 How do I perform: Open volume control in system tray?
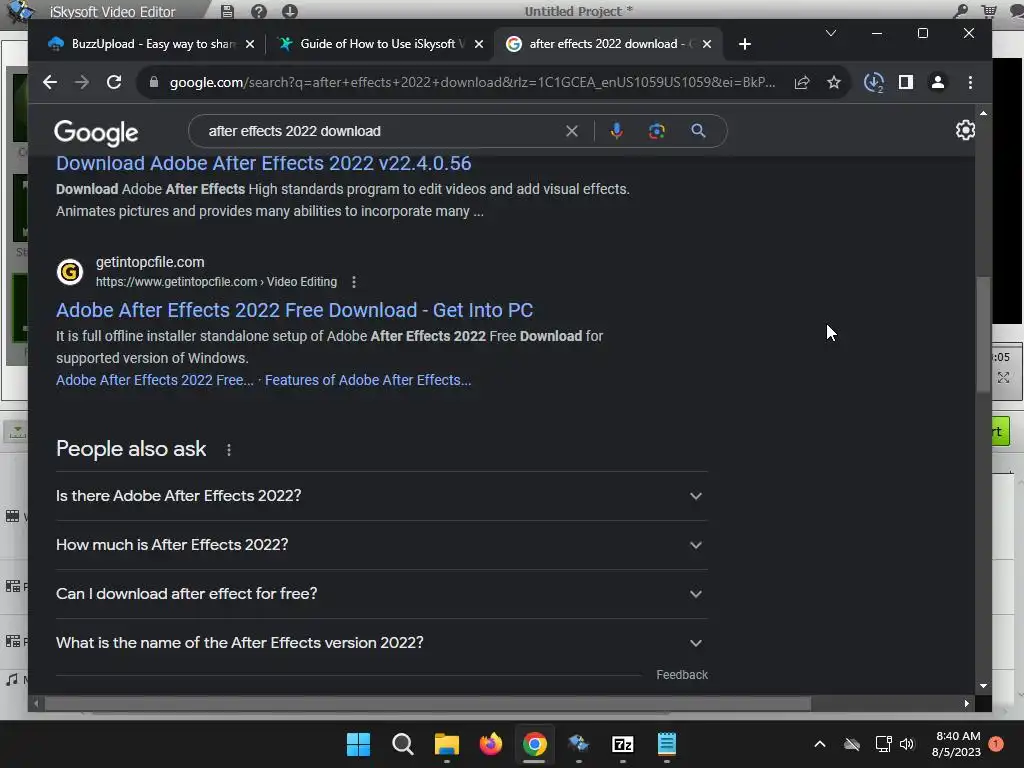click(907, 744)
